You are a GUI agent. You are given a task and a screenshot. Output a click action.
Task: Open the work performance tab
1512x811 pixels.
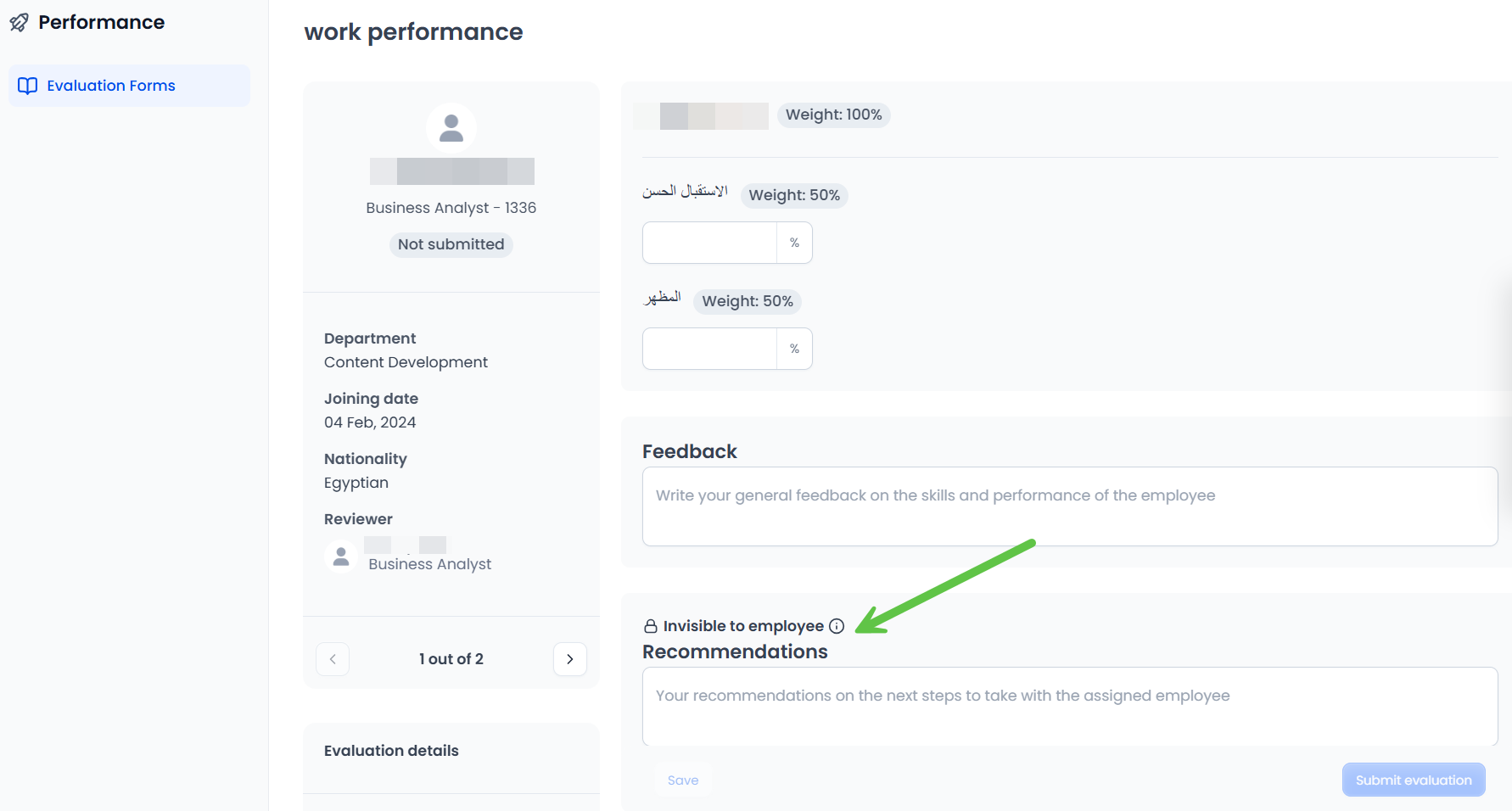point(413,31)
